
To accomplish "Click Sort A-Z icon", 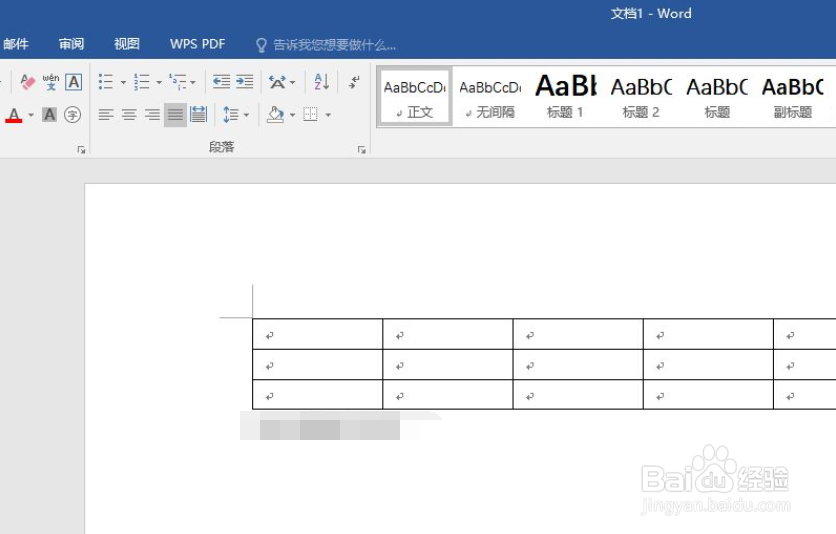I will pyautogui.click(x=321, y=82).
